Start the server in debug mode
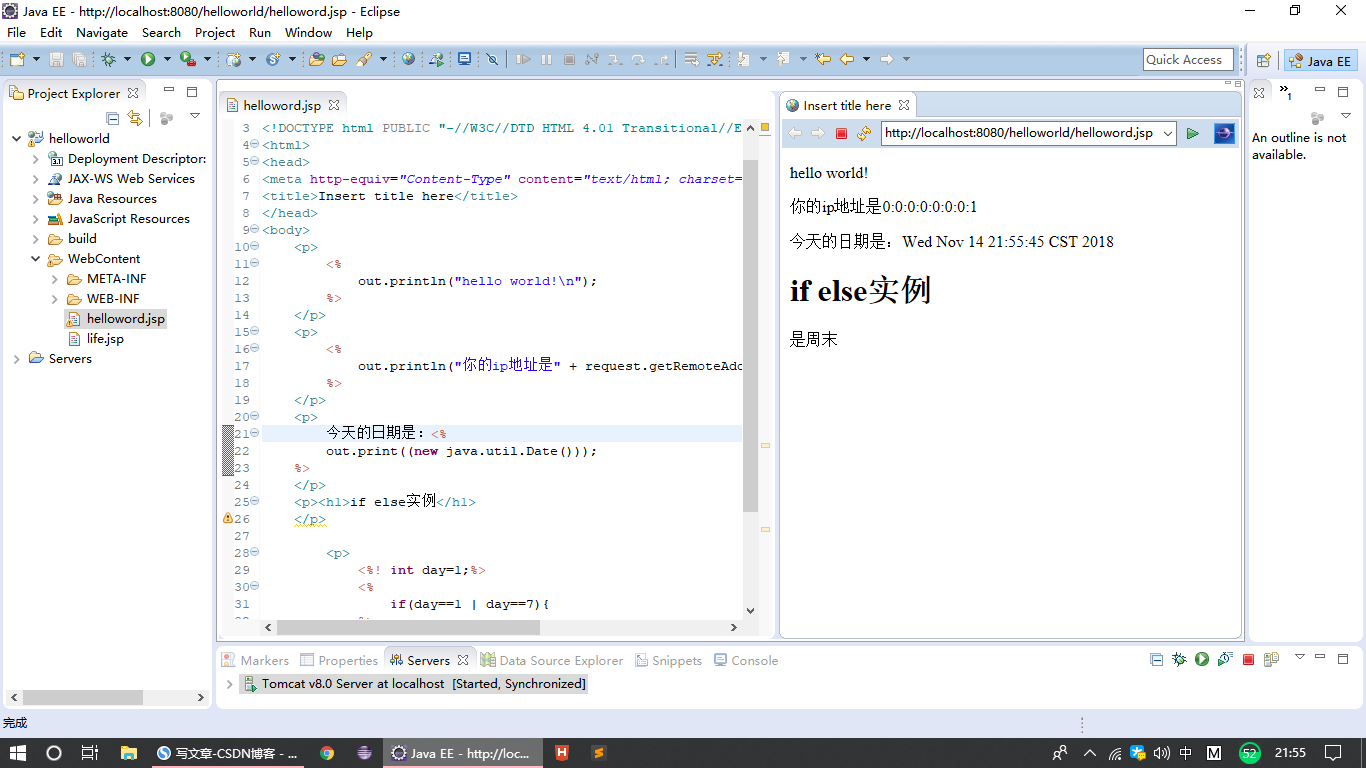Screen dimensions: 1366x768 pos(1179,659)
